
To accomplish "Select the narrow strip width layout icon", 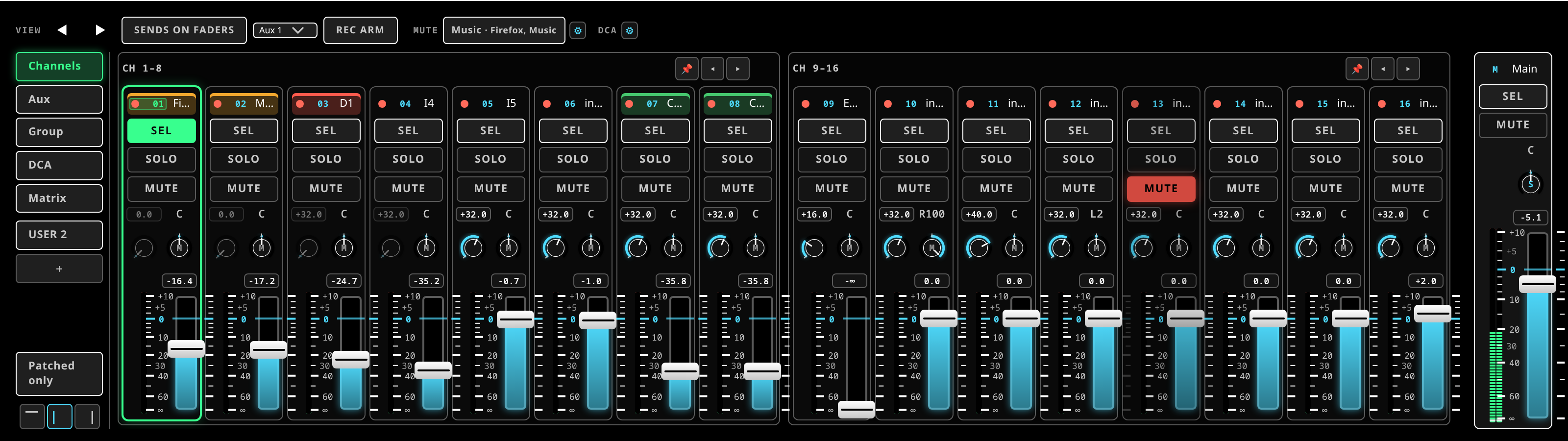I will [60, 416].
